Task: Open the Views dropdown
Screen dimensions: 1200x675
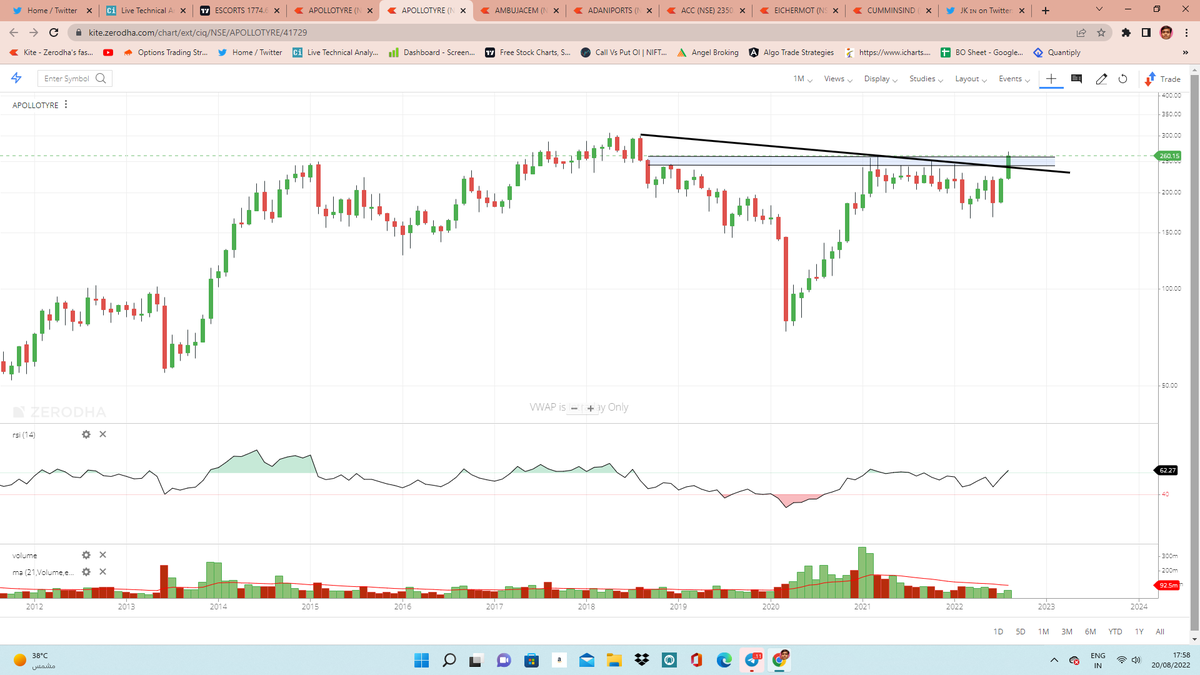Action: pyautogui.click(x=837, y=78)
